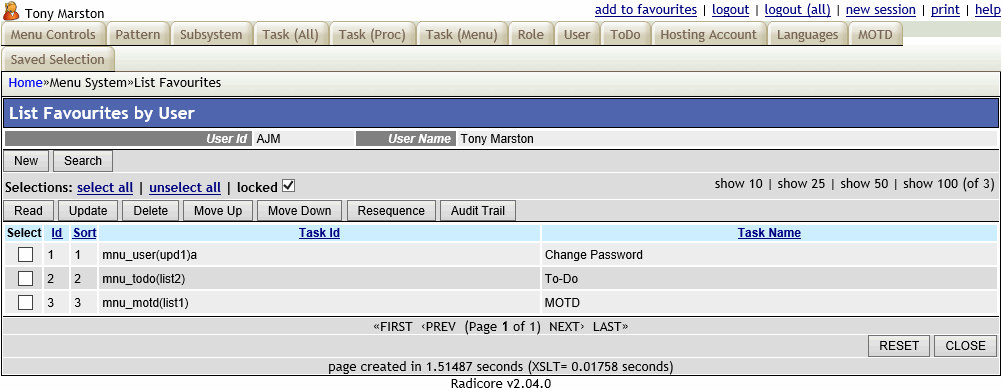Click the New button
1002x390 pixels.
26,161
